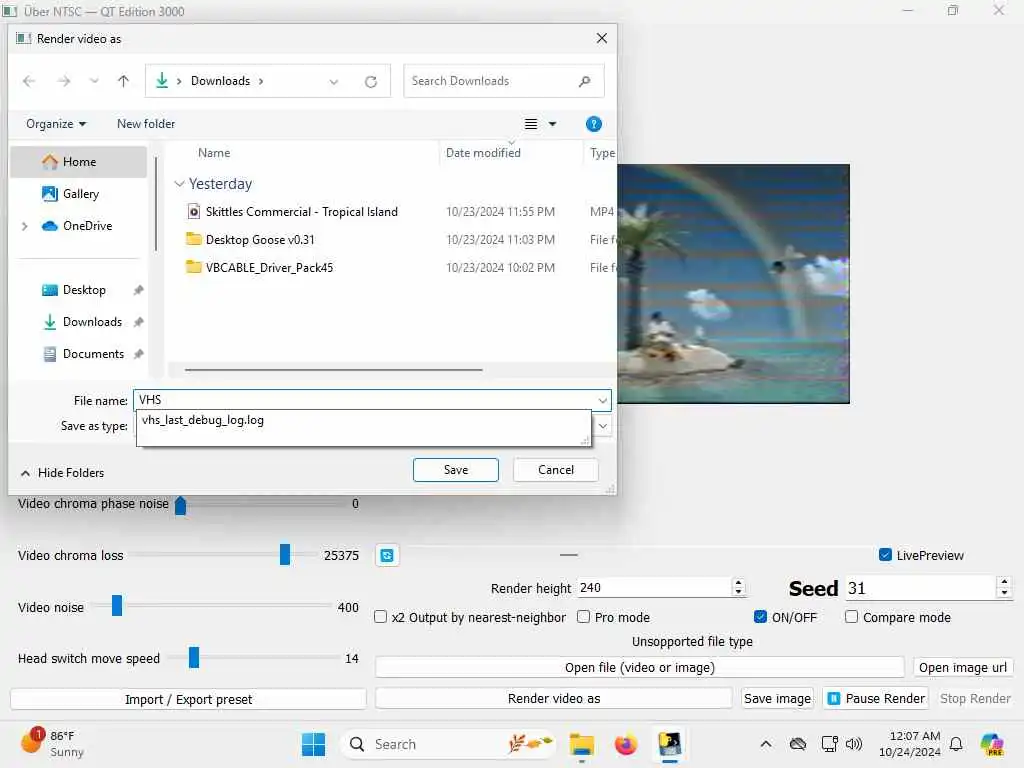The image size is (1024, 768).
Task: Collapse the Yesterday group
Action: point(180,184)
